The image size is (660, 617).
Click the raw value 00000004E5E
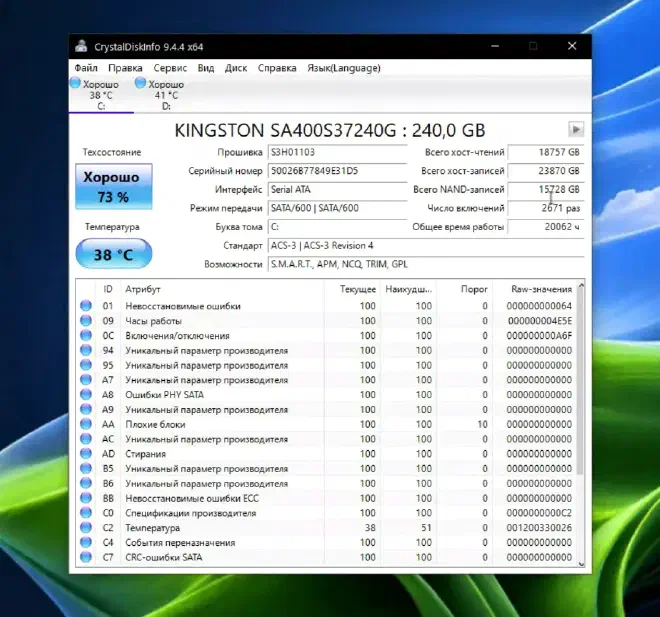tap(540, 321)
